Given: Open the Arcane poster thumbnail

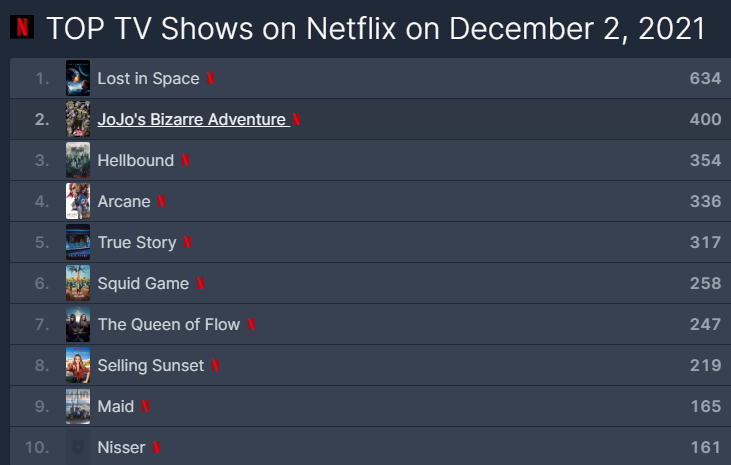Looking at the screenshot, I should (78, 201).
